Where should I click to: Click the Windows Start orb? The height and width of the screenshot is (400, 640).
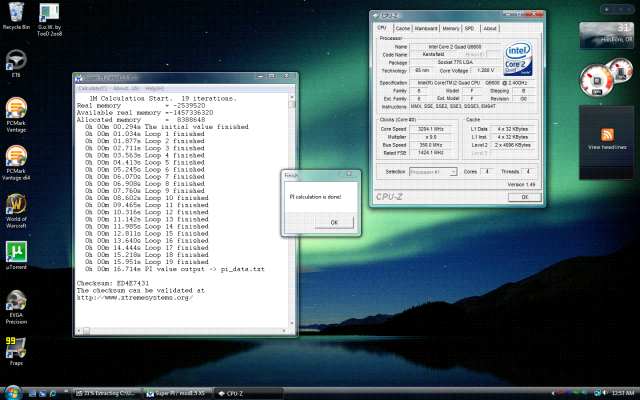(13, 393)
